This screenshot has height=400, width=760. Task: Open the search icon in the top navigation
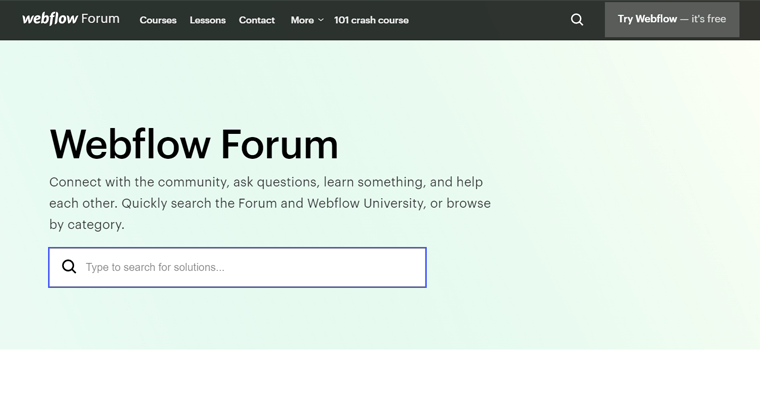coord(577,20)
